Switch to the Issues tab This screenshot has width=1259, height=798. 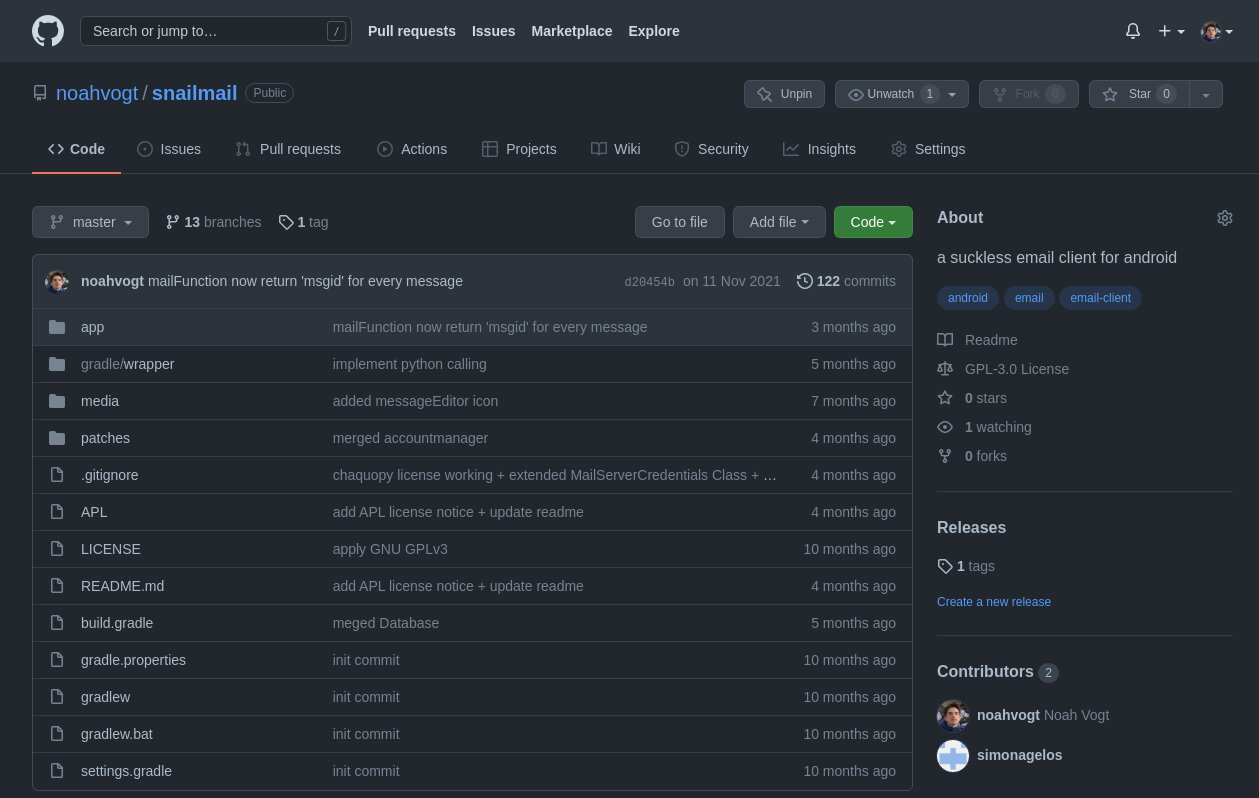pos(169,149)
